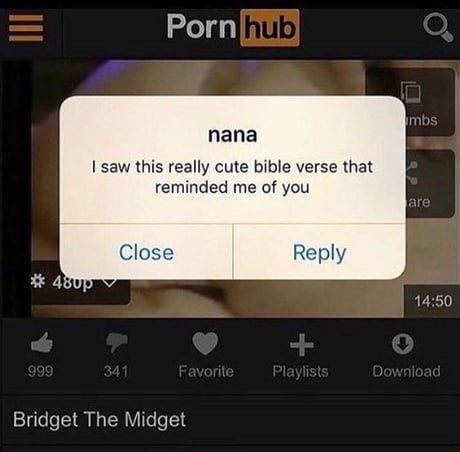Image resolution: width=460 pixels, height=452 pixels.
Task: Click the Playlists label
Action: pyautogui.click(x=300, y=371)
